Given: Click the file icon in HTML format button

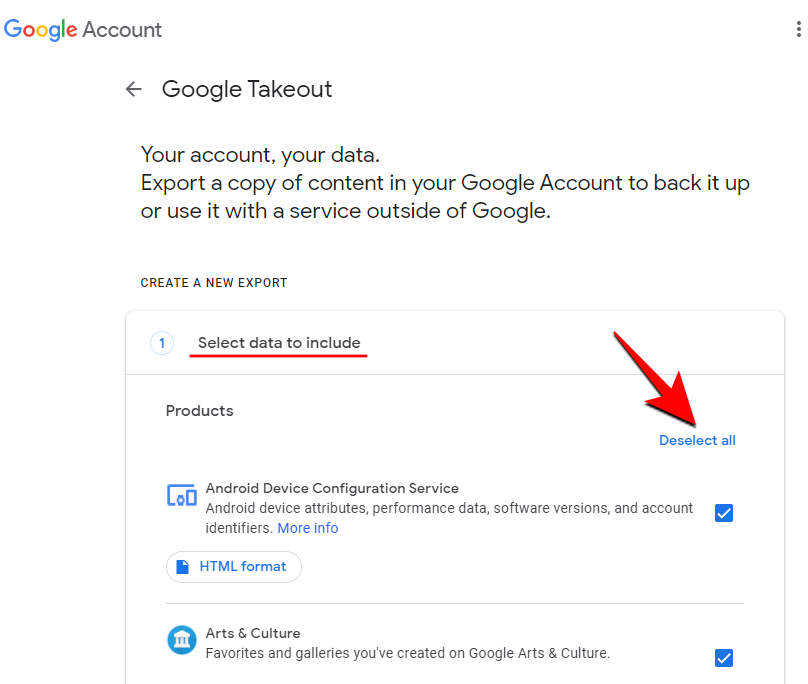Looking at the screenshot, I should coord(183,567).
